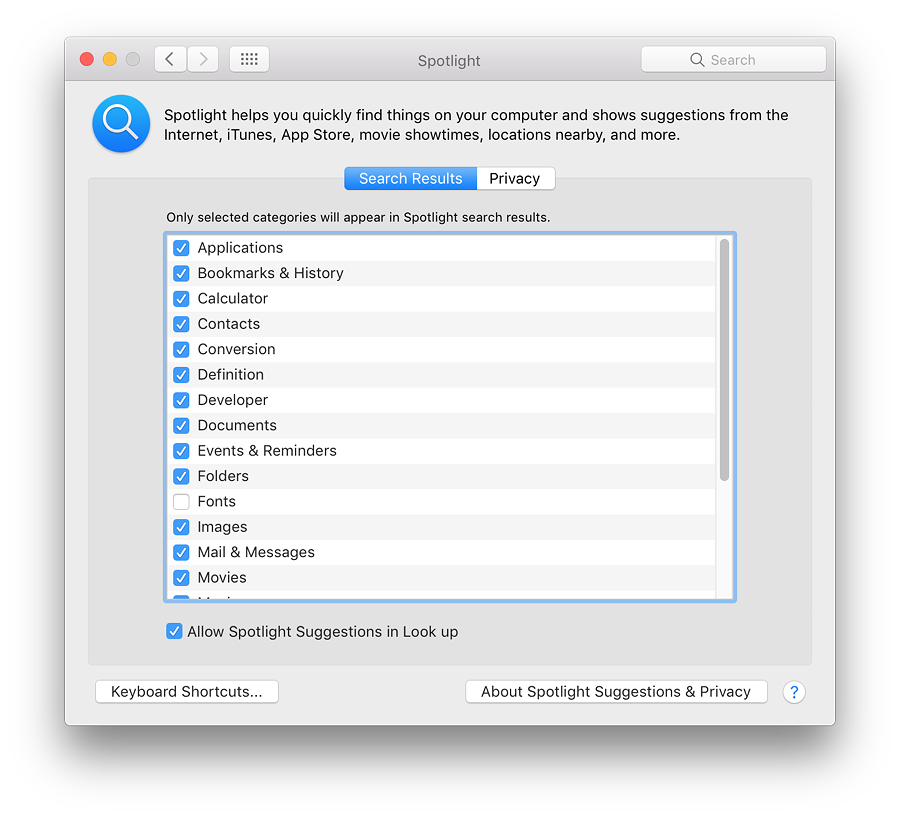The image size is (900, 818).
Task: Disable Developer in search results
Action: [181, 400]
